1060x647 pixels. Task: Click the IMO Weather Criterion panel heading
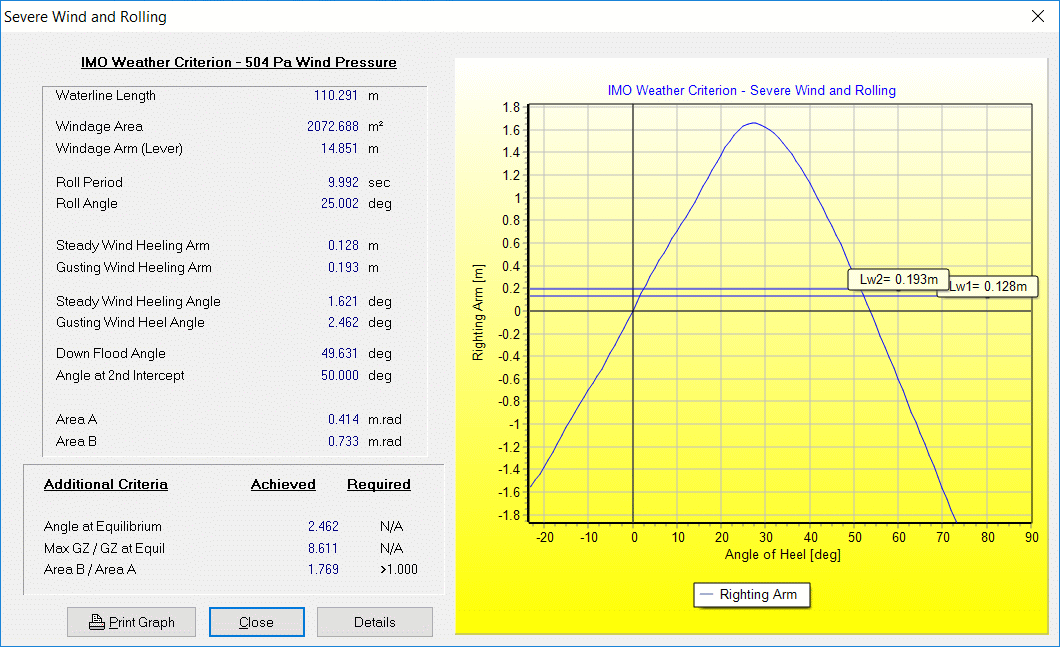pyautogui.click(x=238, y=63)
